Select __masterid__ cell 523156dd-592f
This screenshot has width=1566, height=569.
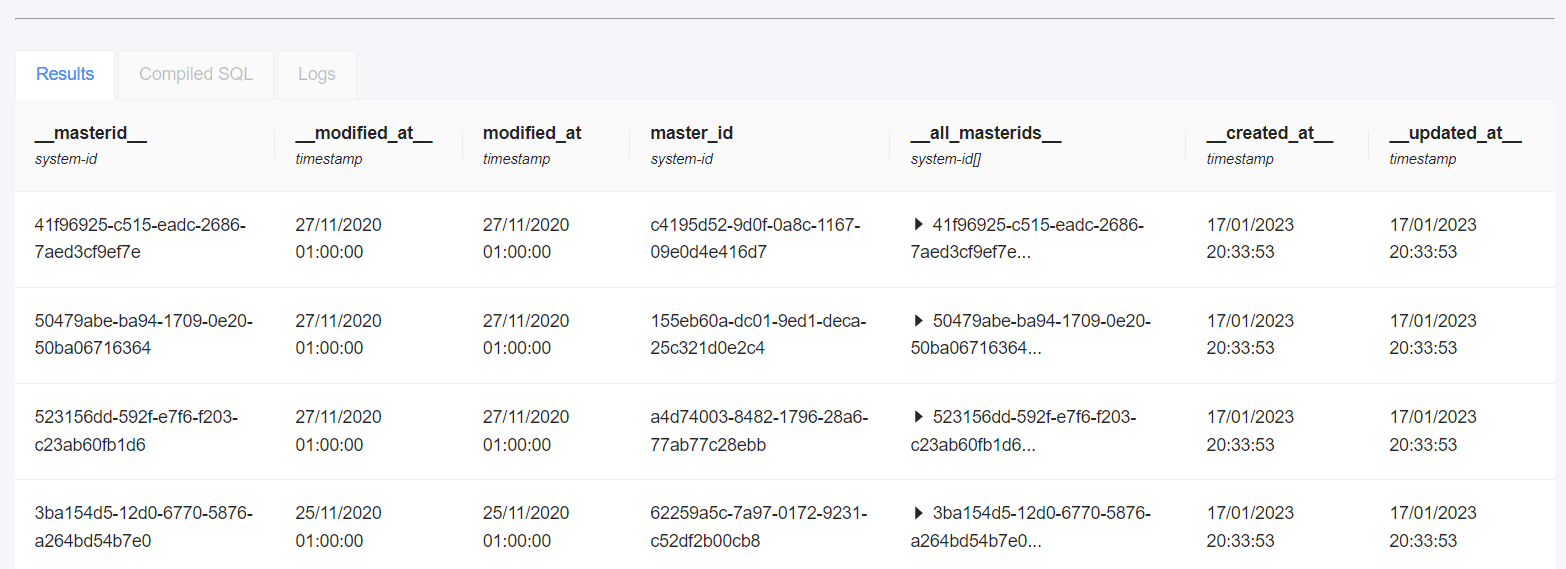136,431
